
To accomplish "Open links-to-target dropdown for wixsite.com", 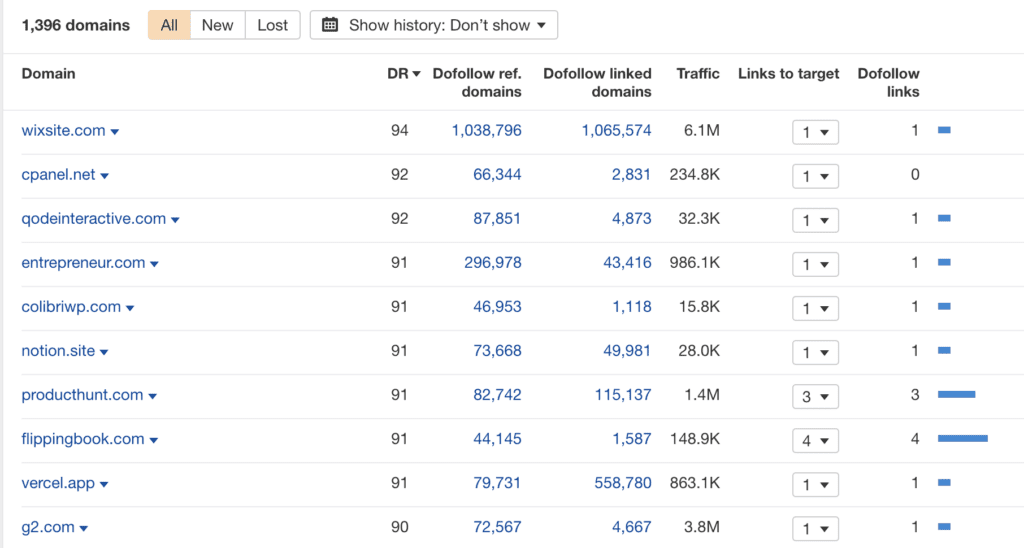I will (815, 132).
